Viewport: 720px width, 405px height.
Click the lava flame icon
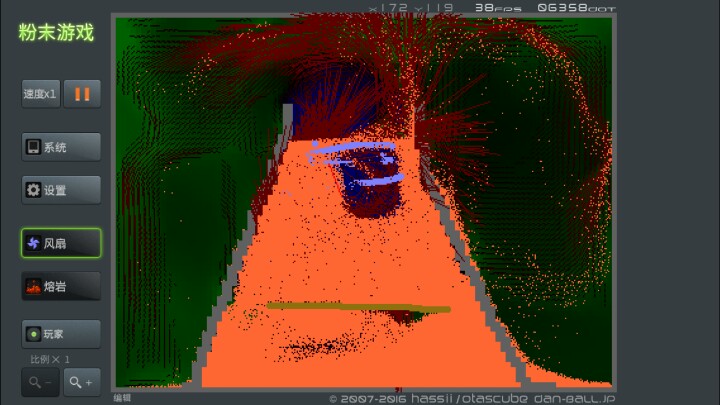[33, 287]
